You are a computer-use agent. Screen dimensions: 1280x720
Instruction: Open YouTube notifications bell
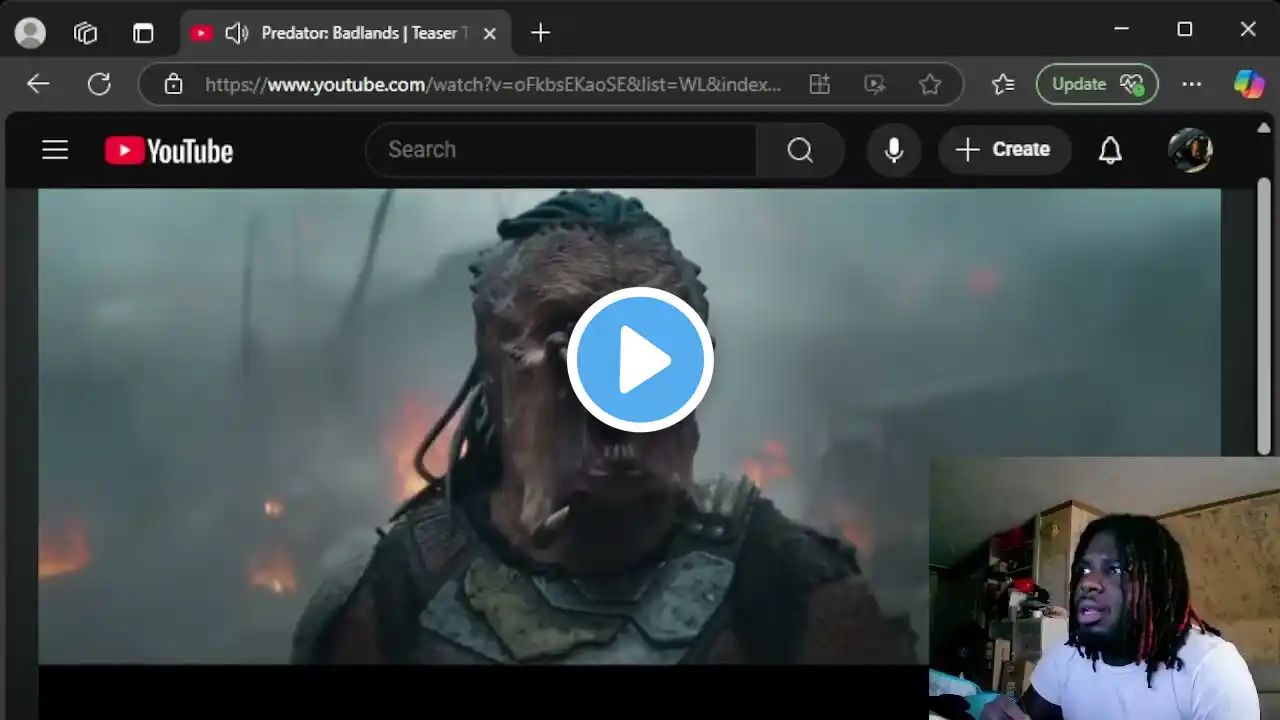tap(1110, 150)
